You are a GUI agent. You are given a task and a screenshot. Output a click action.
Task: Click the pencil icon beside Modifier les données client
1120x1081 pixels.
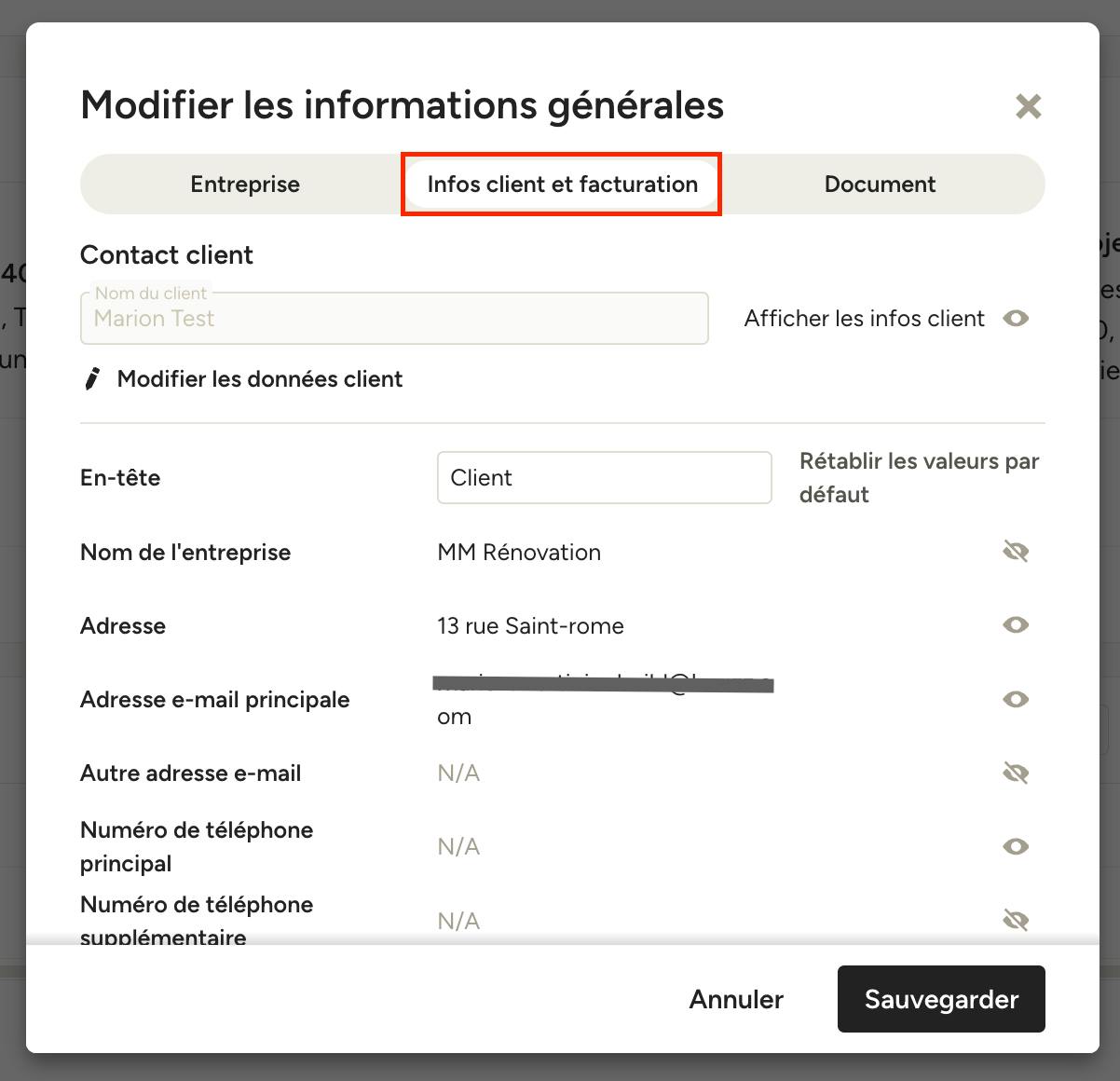[92, 378]
